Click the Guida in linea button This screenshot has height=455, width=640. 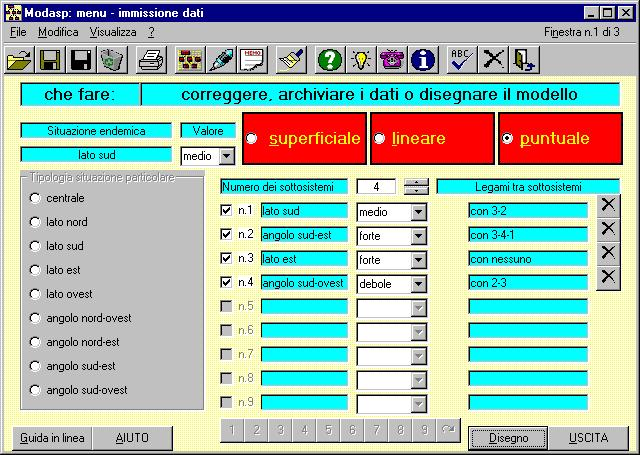[x=53, y=438]
